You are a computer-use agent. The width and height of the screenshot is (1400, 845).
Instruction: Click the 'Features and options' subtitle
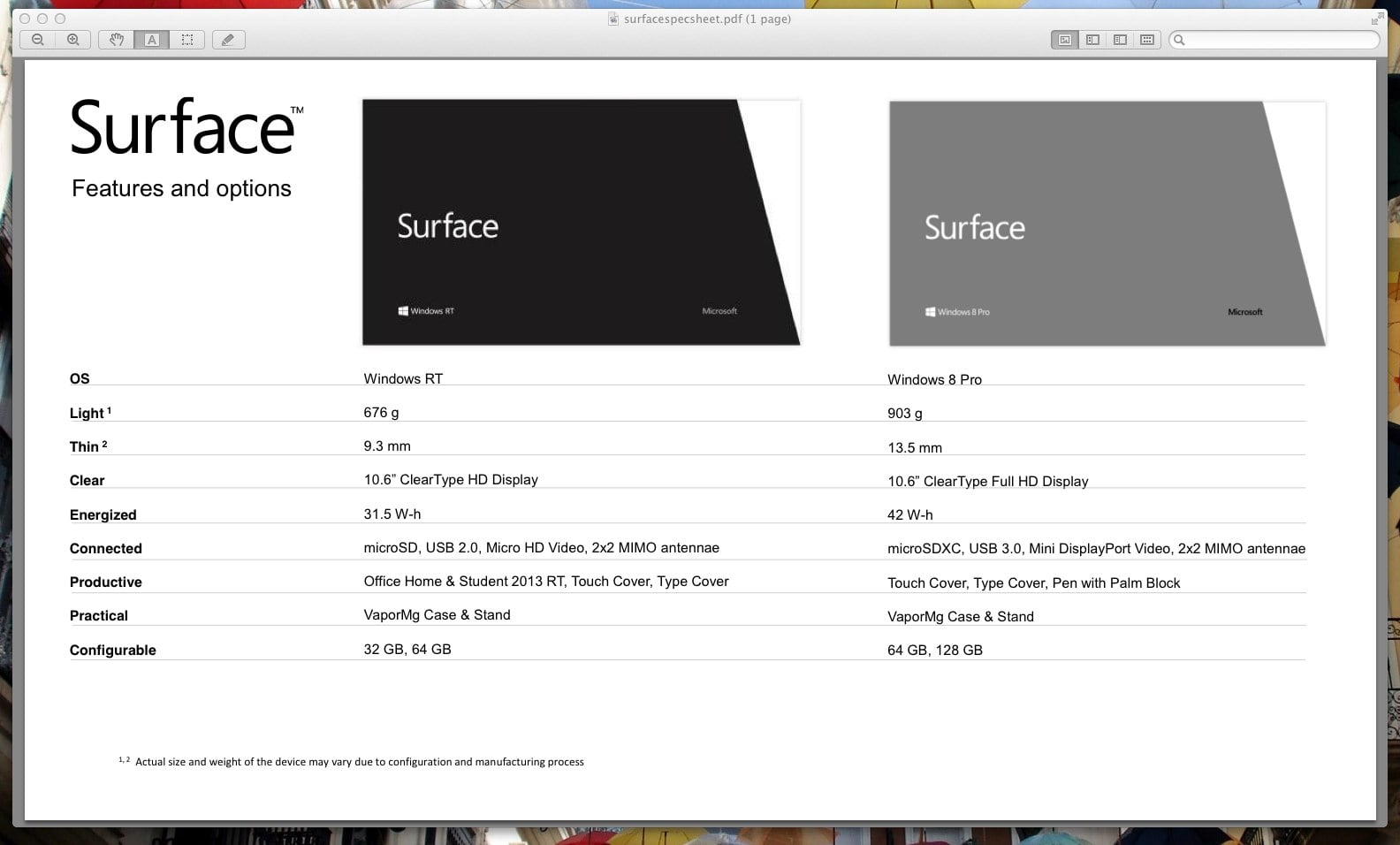[x=181, y=188]
